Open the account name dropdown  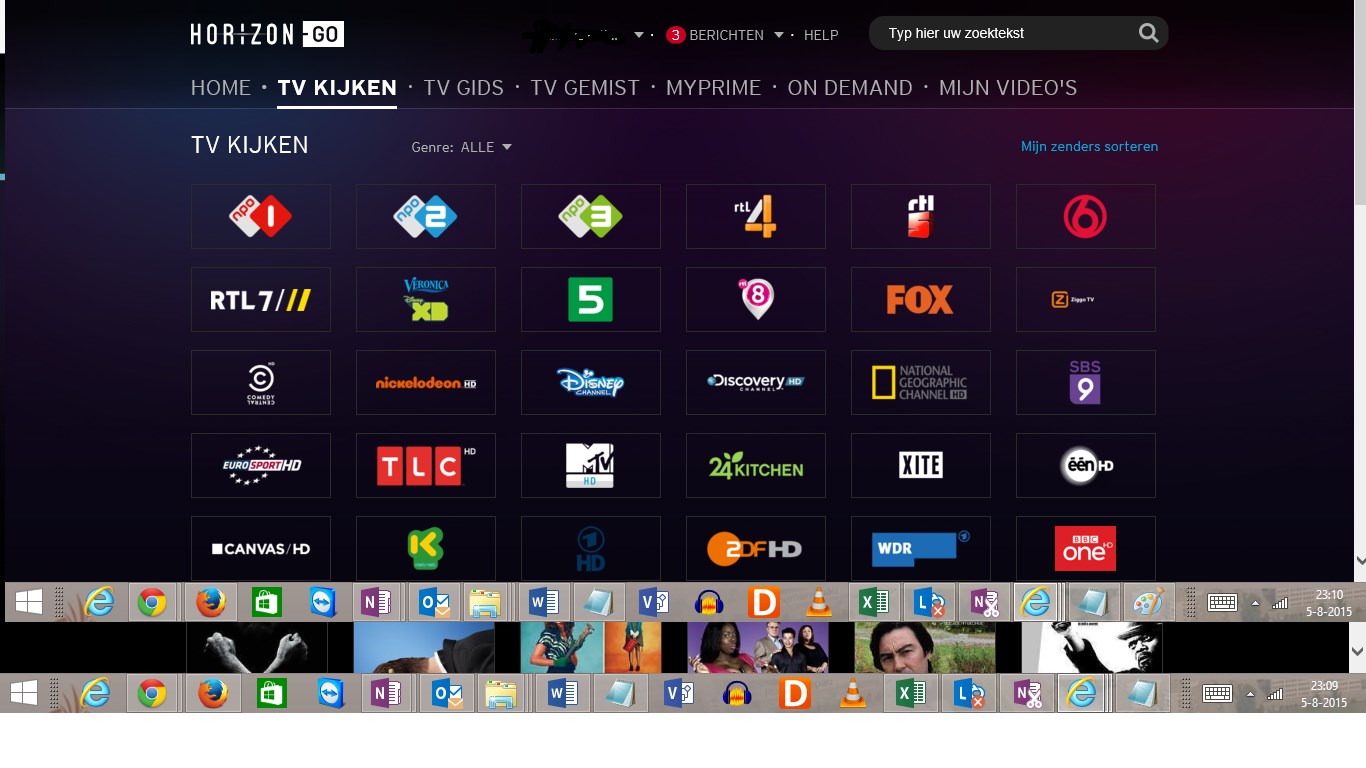[638, 34]
